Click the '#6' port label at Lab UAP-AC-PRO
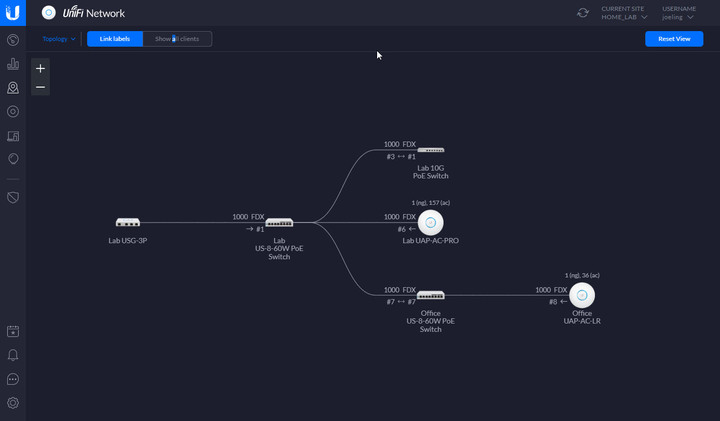Viewport: 720px width, 421px height. [406, 229]
